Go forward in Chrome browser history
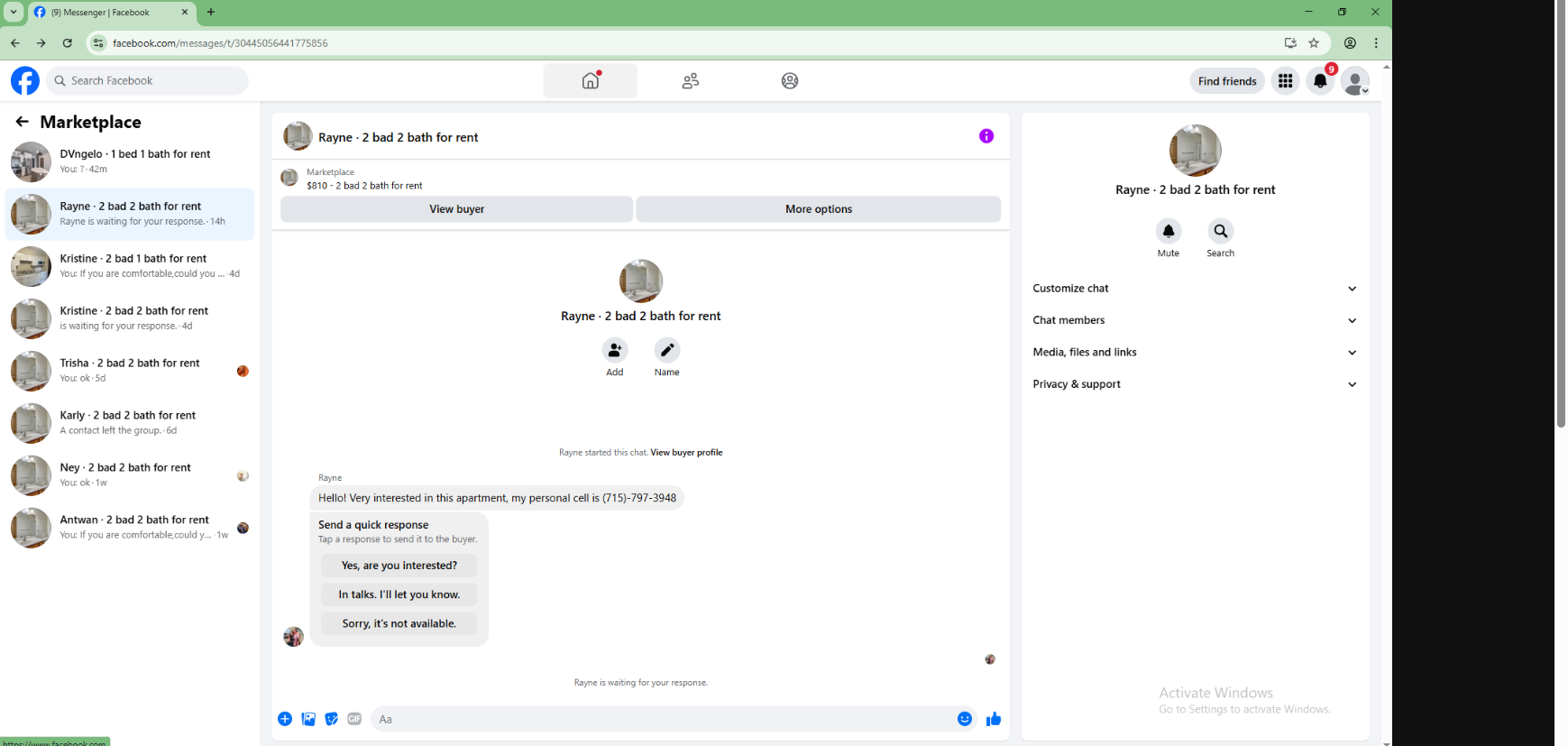The image size is (1568, 746). click(41, 42)
